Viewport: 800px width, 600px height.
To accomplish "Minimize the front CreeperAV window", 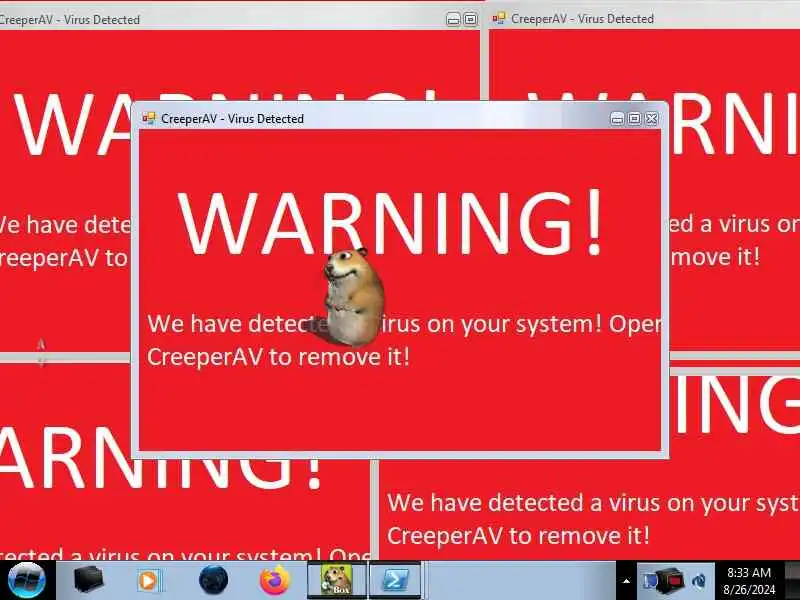I will pyautogui.click(x=617, y=118).
